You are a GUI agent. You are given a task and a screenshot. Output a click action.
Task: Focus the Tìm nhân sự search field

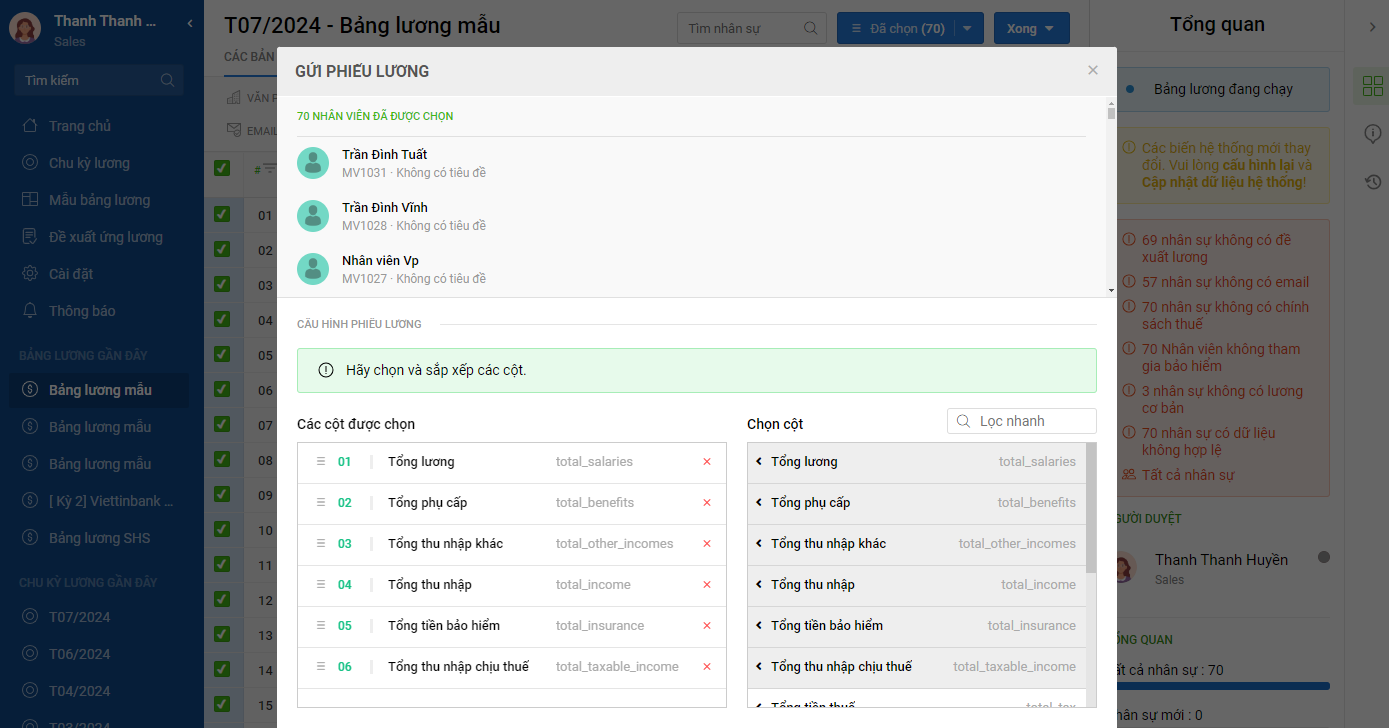tap(752, 29)
